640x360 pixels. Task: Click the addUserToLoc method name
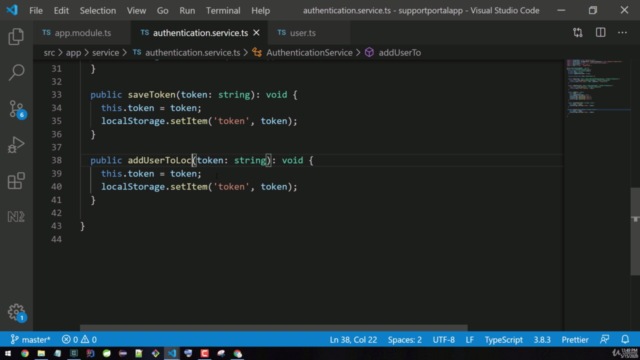(160, 160)
